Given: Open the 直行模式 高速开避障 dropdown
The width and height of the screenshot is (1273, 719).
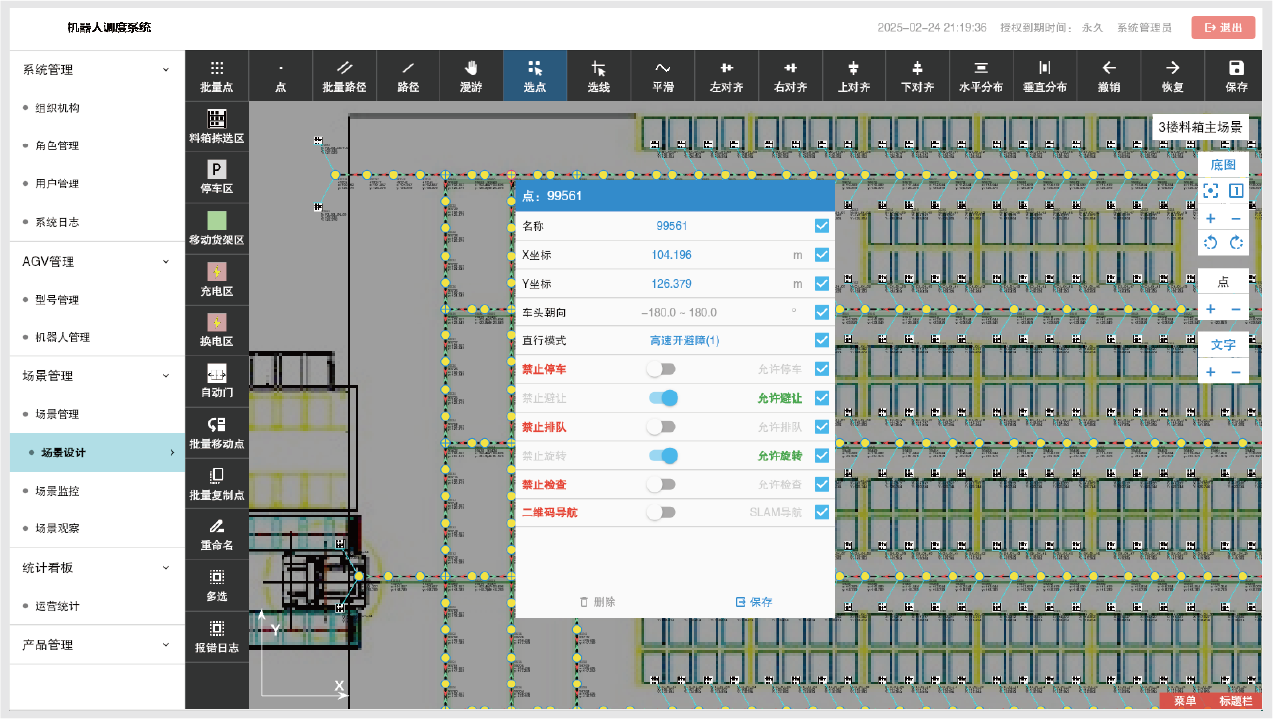Looking at the screenshot, I should 684,341.
